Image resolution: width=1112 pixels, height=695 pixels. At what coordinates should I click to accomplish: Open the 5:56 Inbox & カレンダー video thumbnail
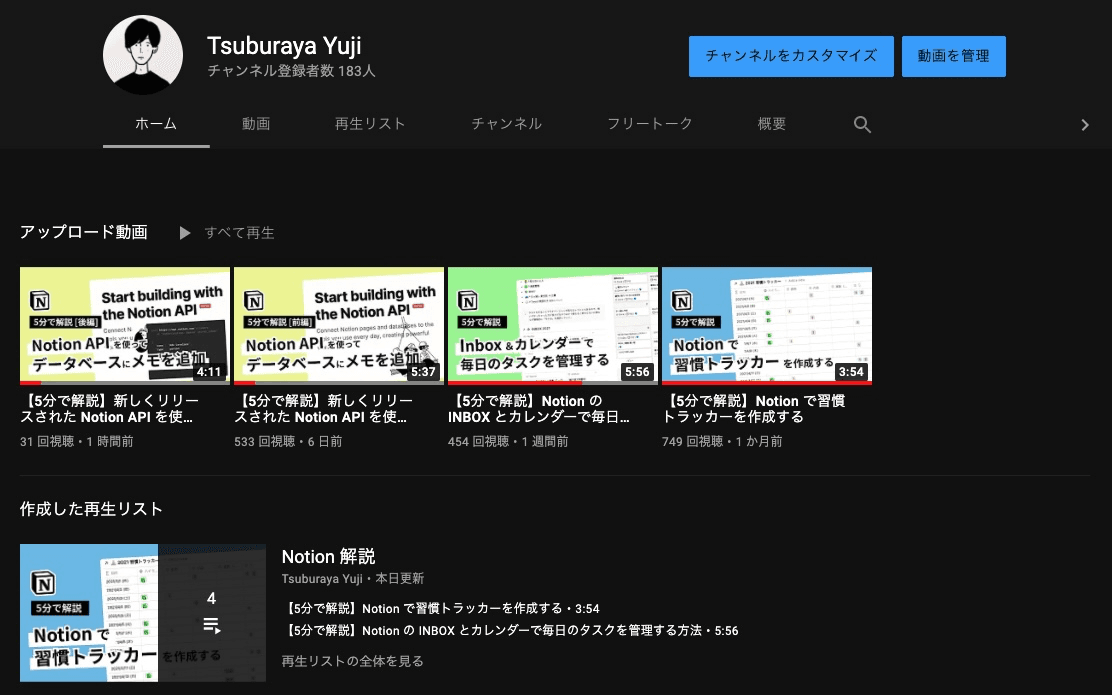pos(552,326)
